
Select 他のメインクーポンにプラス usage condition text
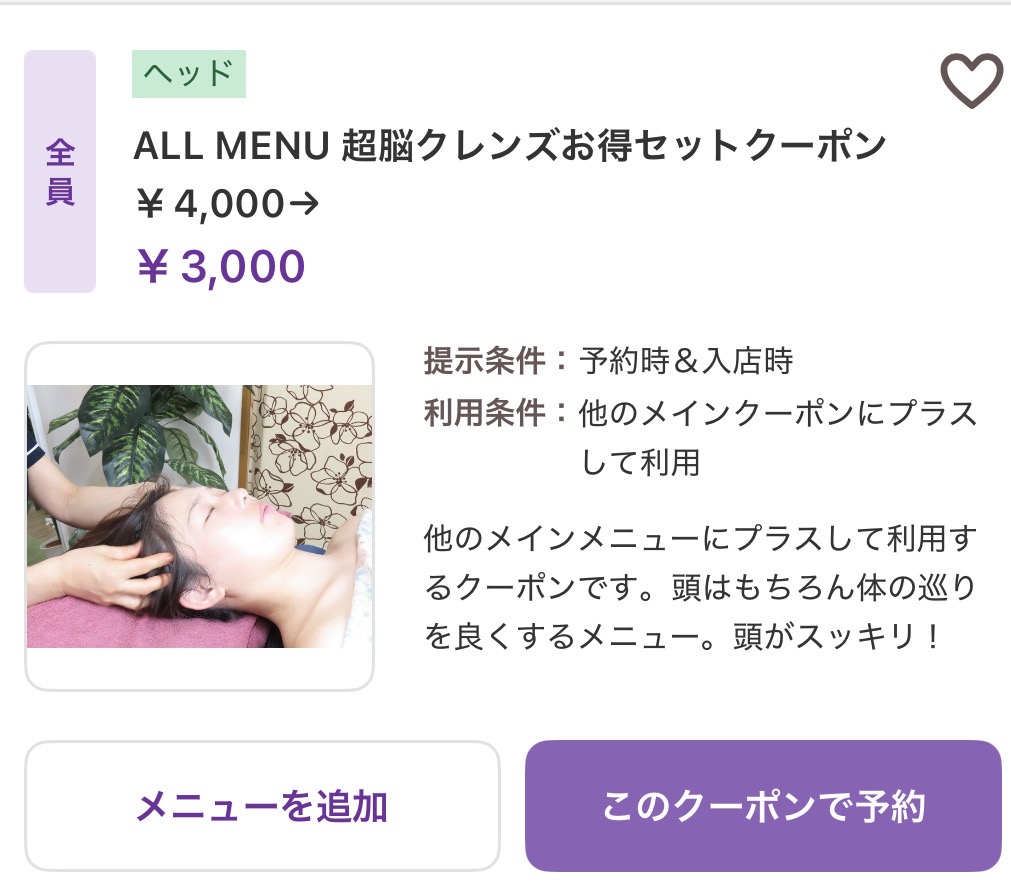pyautogui.click(x=778, y=413)
